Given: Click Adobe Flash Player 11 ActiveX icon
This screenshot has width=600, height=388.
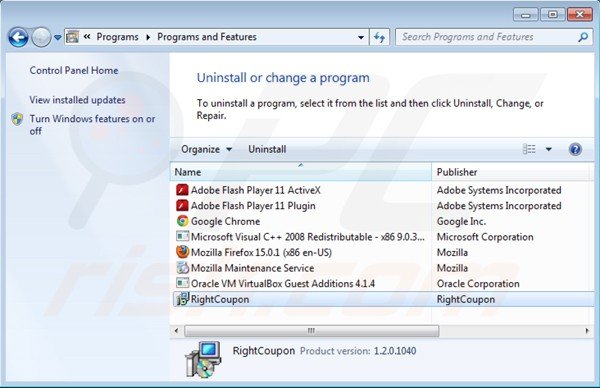Looking at the screenshot, I should pyautogui.click(x=182, y=190).
